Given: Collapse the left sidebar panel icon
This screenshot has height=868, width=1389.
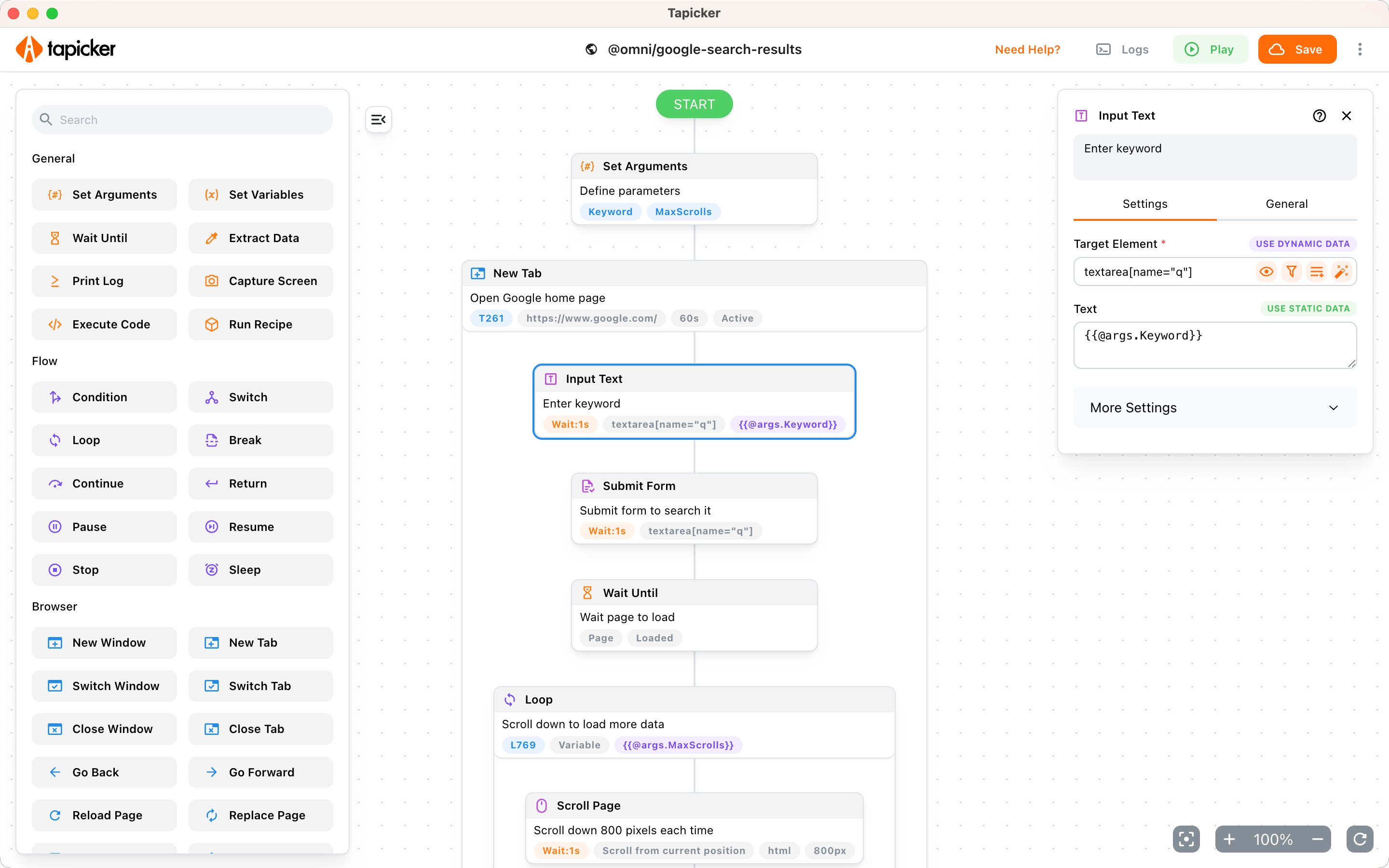Looking at the screenshot, I should tap(378, 120).
